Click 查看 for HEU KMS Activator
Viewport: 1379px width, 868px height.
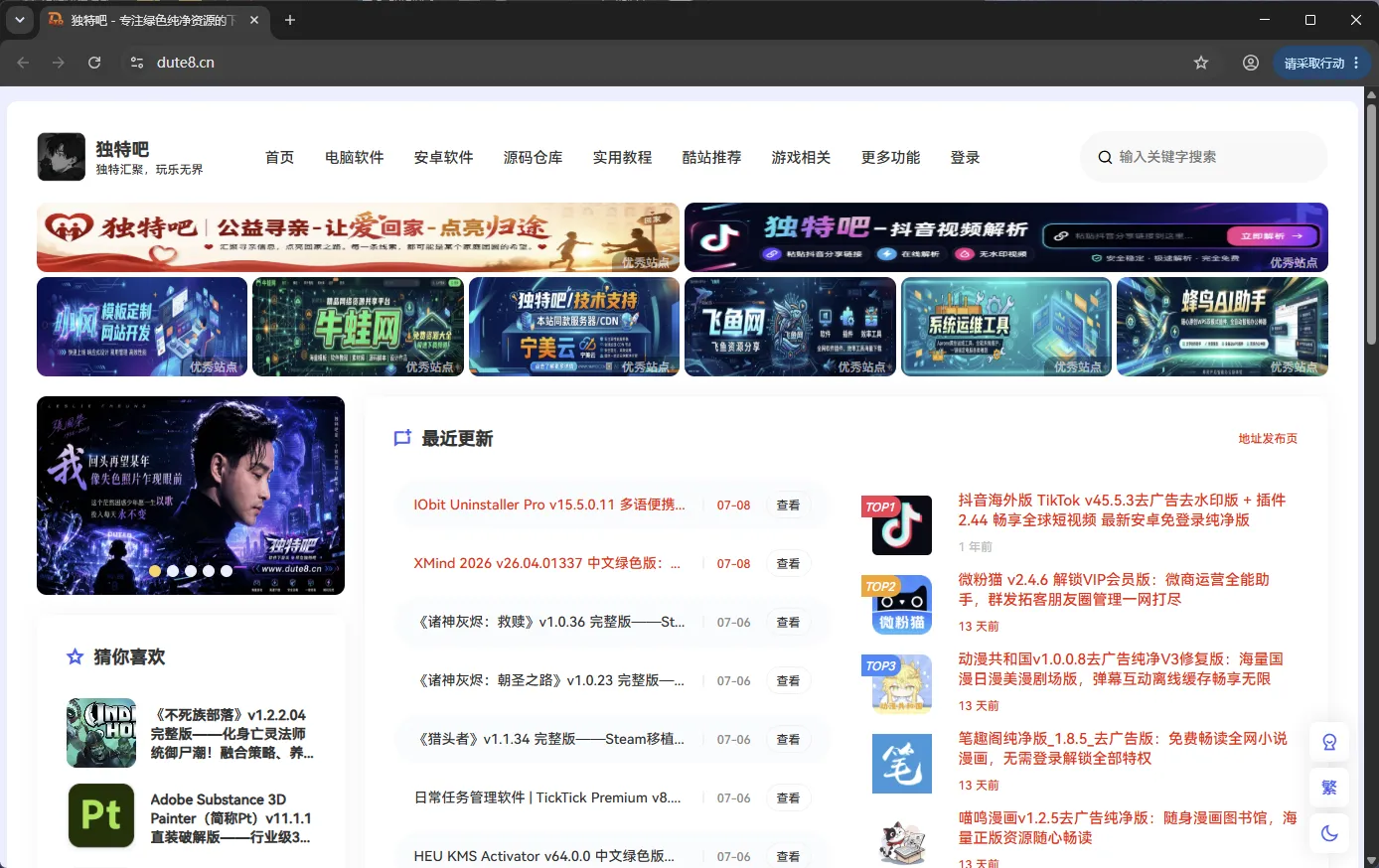(x=789, y=856)
